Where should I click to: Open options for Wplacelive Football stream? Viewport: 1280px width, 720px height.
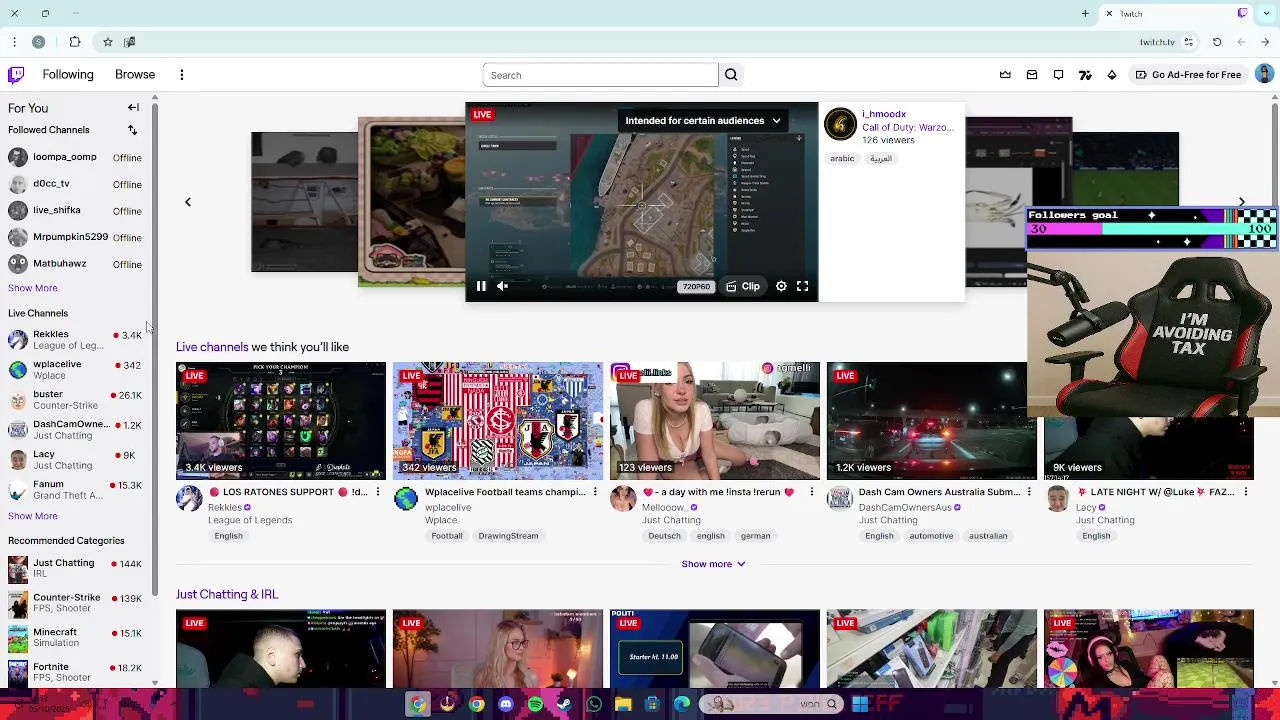(595, 492)
